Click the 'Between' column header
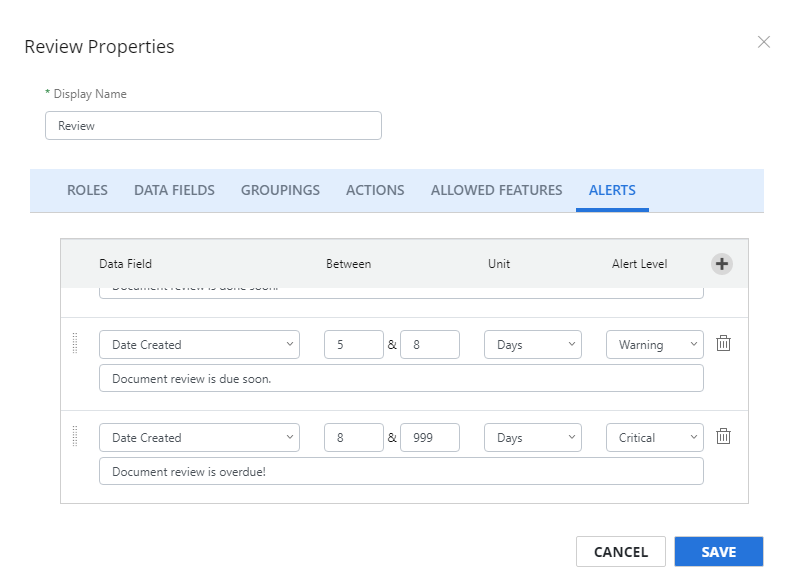 (348, 264)
